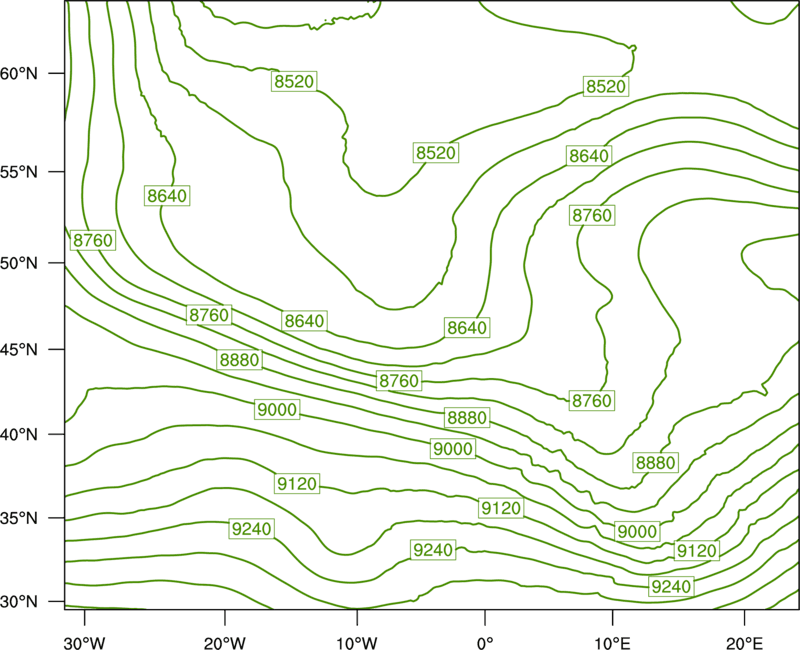Click the southernmost 8760 contour label
The width and height of the screenshot is (800, 650).
(x=591, y=401)
